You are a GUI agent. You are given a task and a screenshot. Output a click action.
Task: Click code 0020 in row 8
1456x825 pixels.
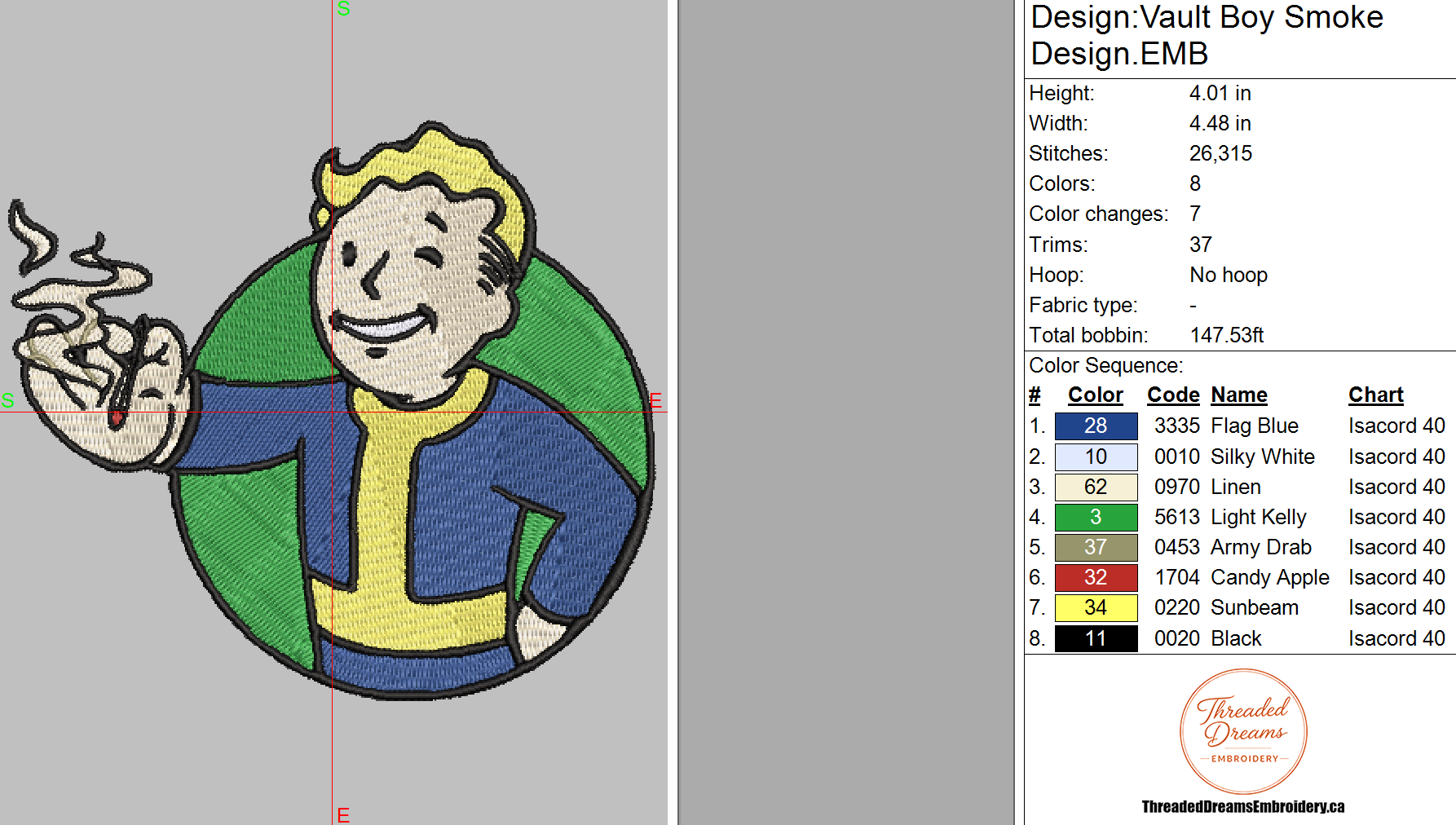(1177, 638)
